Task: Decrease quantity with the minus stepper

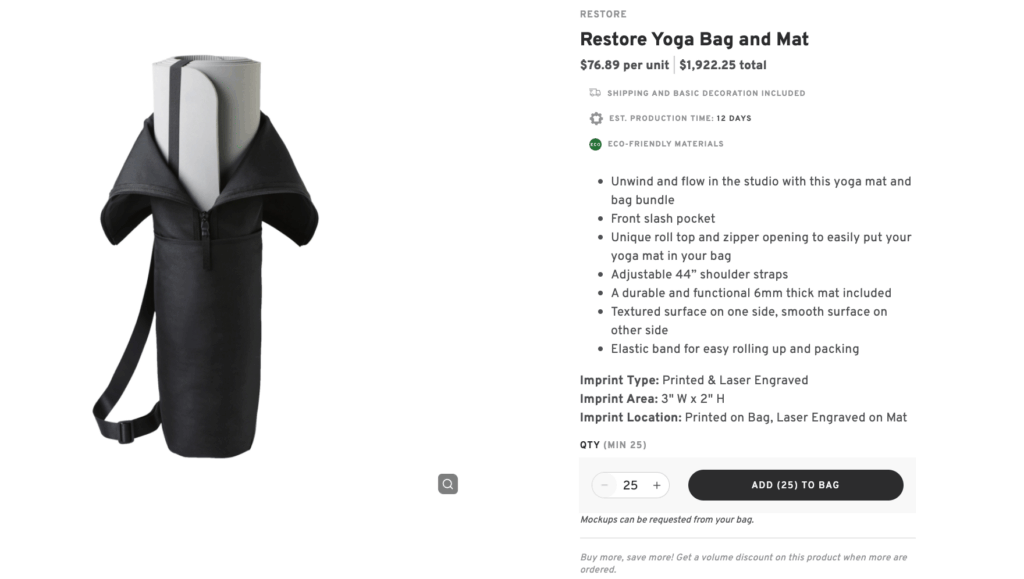Action: coord(604,485)
